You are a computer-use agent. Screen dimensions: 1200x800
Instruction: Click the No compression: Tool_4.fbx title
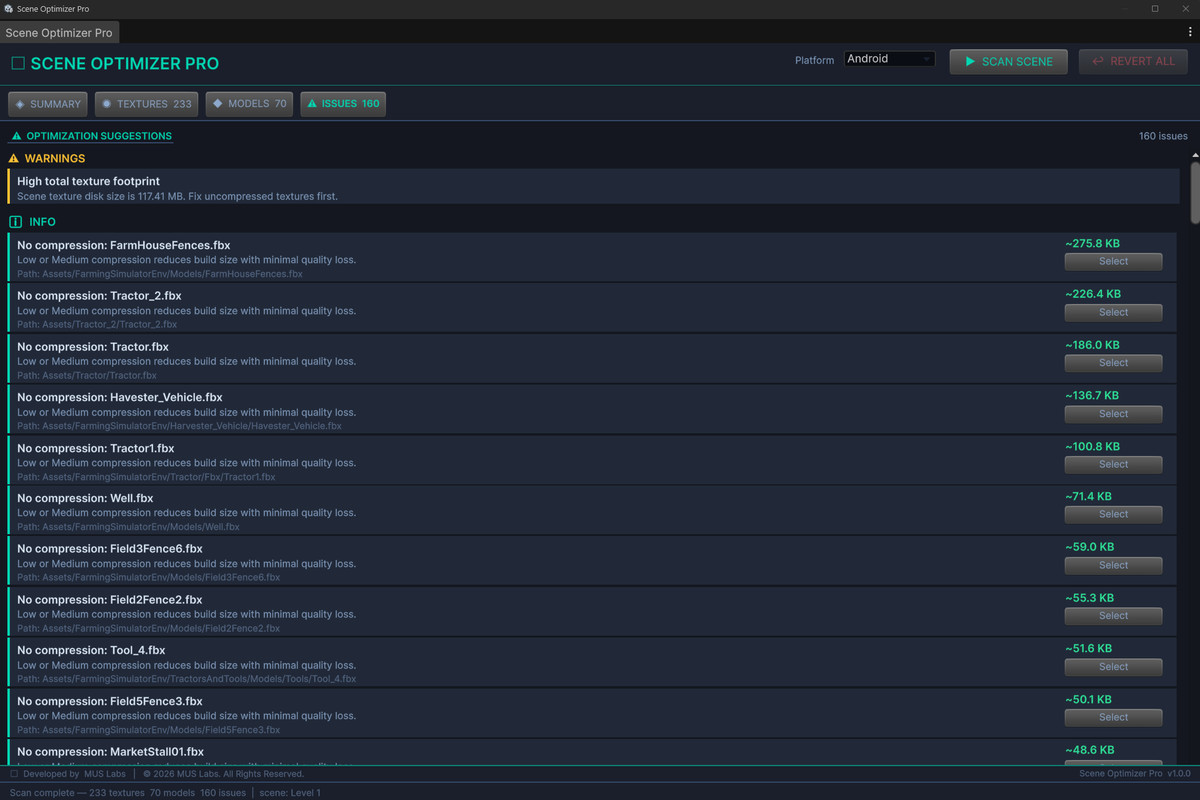(91, 650)
